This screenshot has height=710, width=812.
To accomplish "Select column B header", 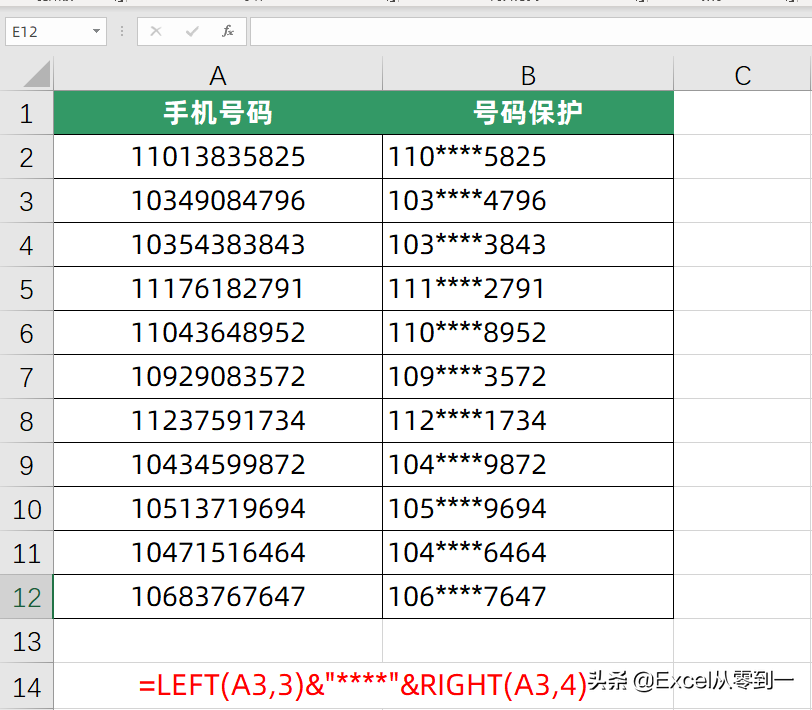I will pos(528,75).
